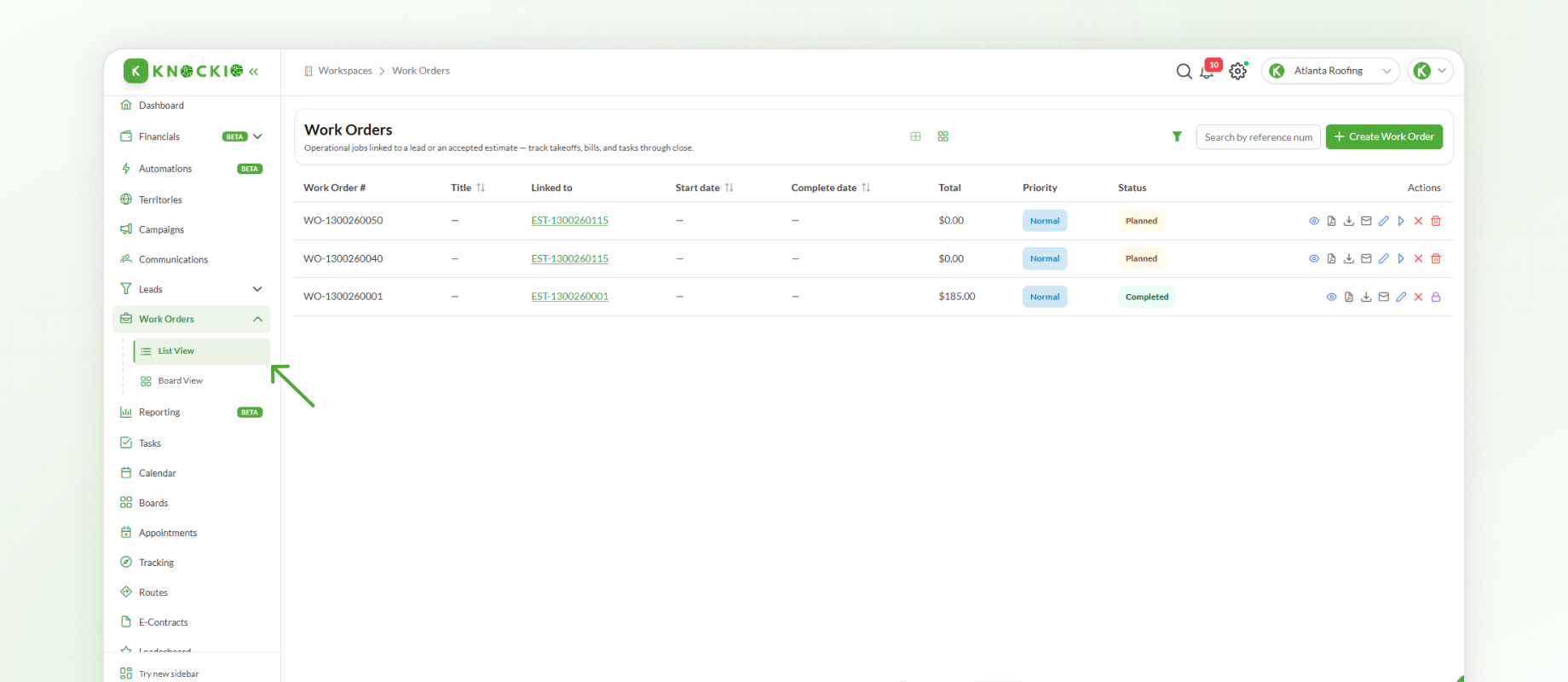This screenshot has width=1568, height=682.
Task: Click Workspaces breadcrumb
Action: coord(345,71)
